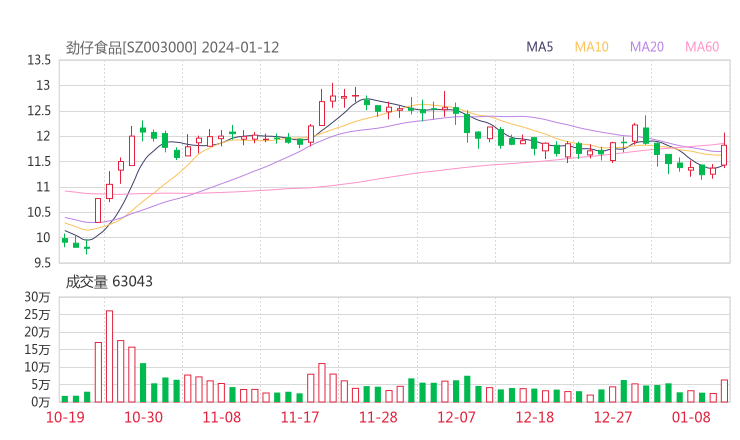Click the 9.5 price axis label
740x440 pixels.
click(x=42, y=262)
